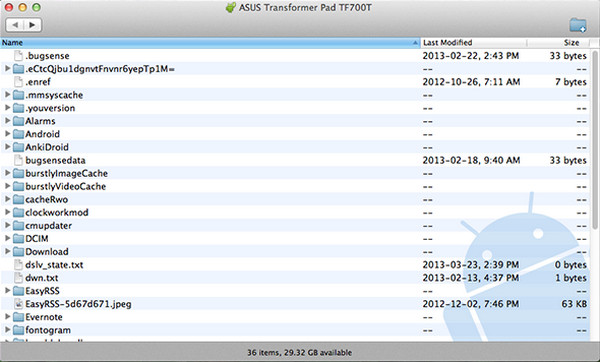Select the Evernote folder icon
The height and width of the screenshot is (362, 600).
(18, 317)
